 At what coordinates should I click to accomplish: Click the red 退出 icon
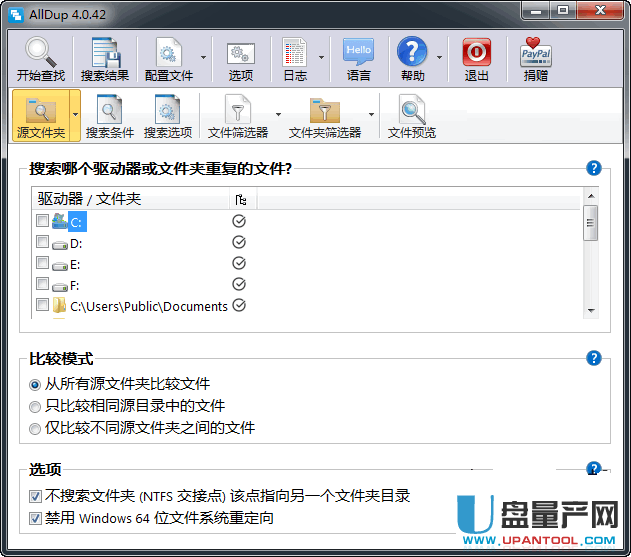(x=476, y=53)
